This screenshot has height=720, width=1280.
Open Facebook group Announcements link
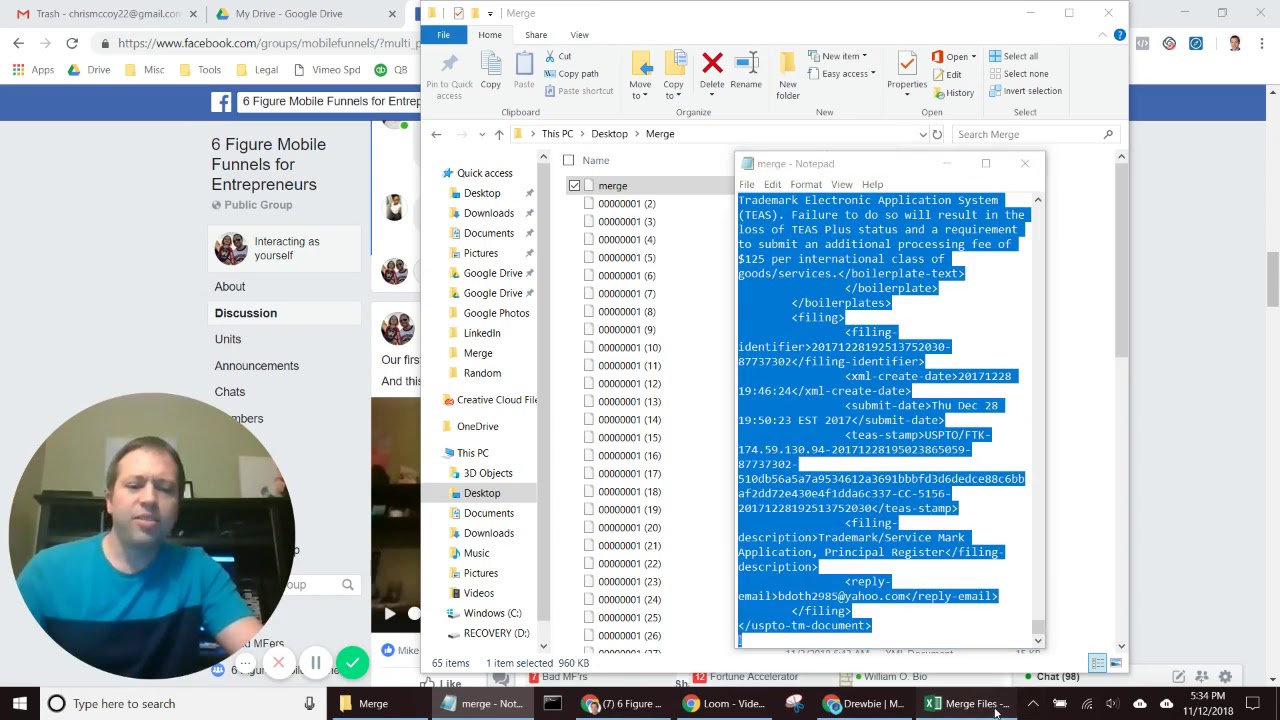coord(256,366)
